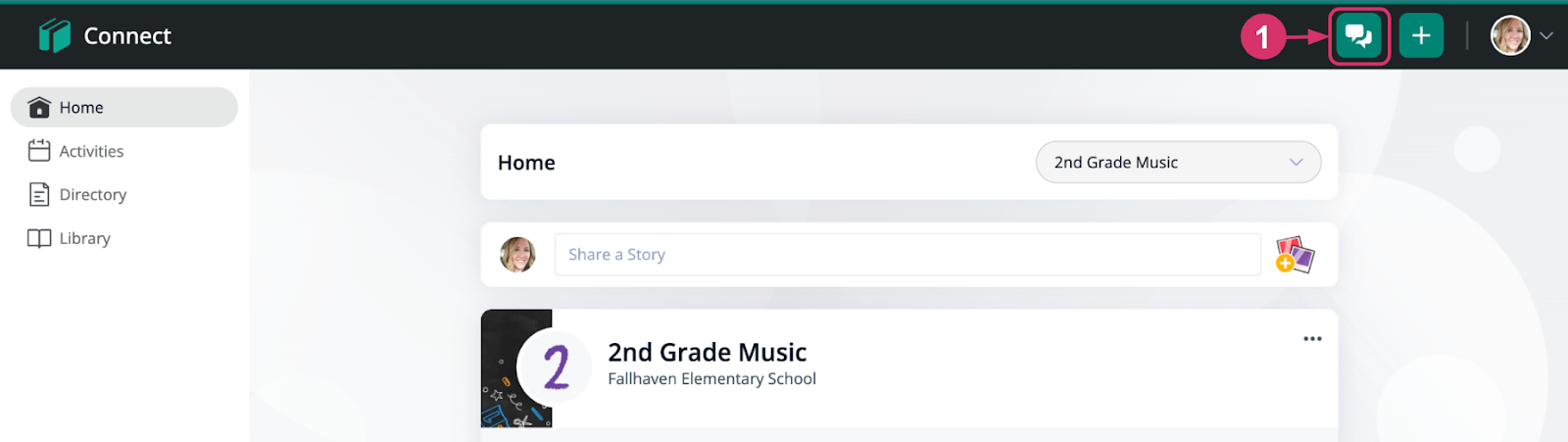The image size is (1568, 442).
Task: Click the Activities calendar icon
Action: [39, 151]
